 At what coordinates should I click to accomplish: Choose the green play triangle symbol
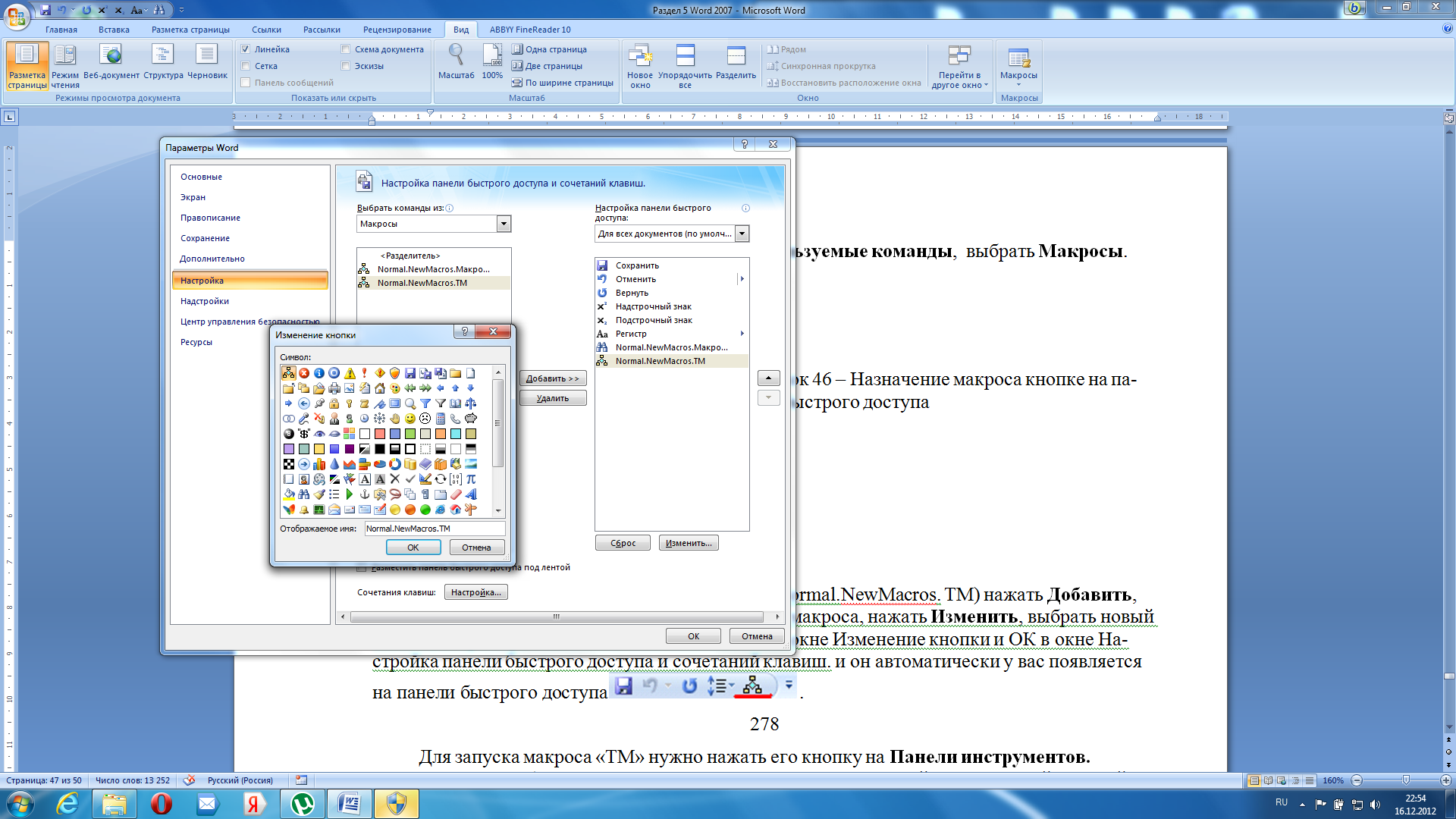[x=350, y=494]
